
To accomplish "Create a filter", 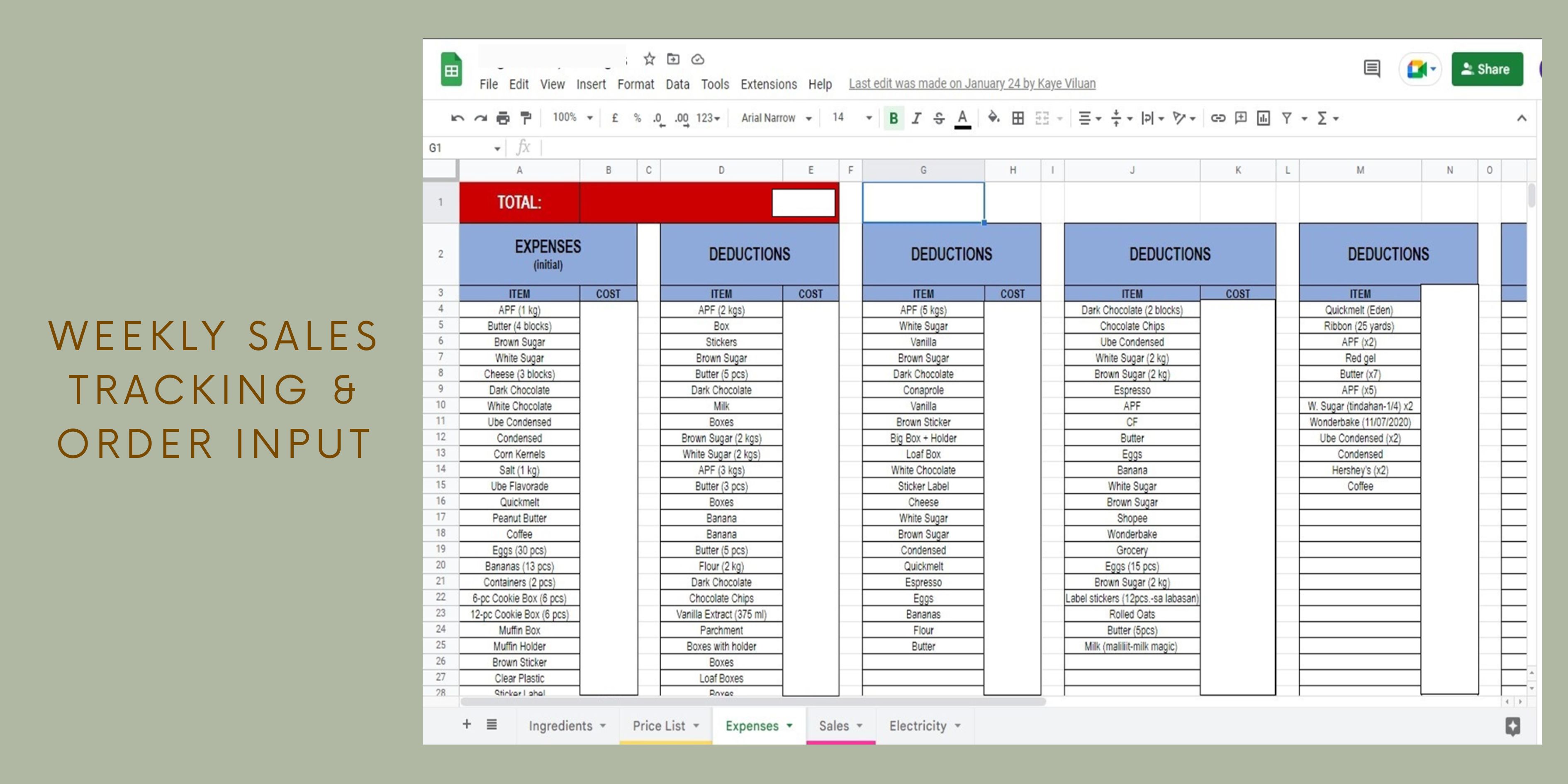I will (x=1287, y=118).
